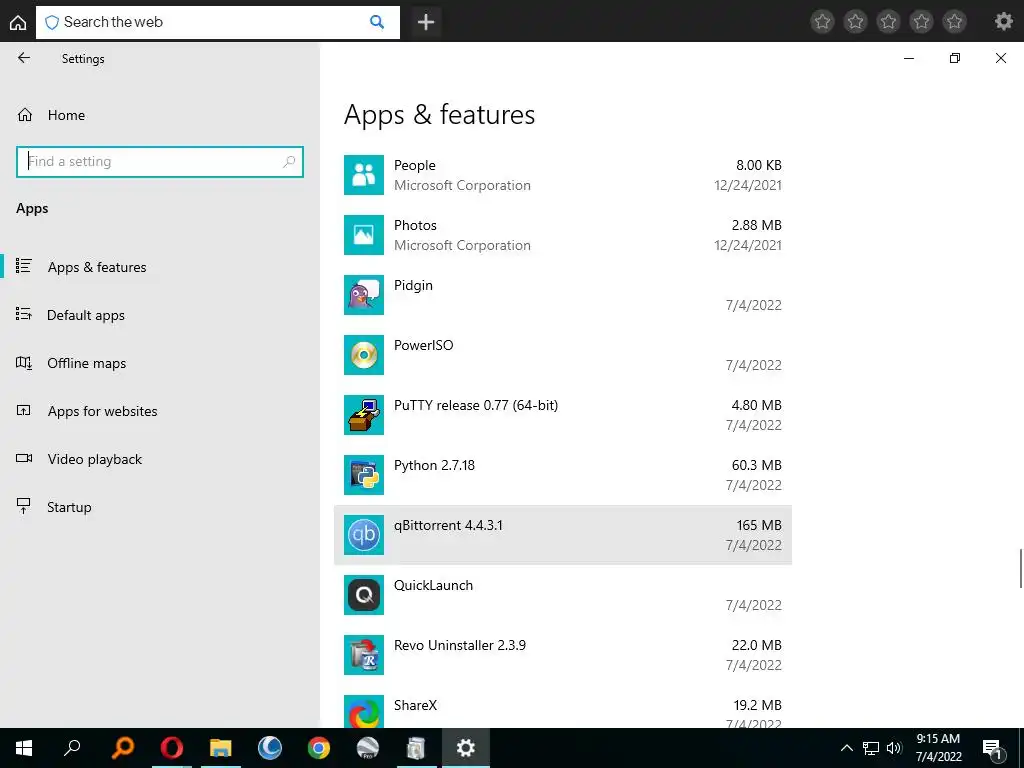The width and height of the screenshot is (1024, 768).
Task: Click the active Settings gear in taskbar
Action: tap(466, 748)
